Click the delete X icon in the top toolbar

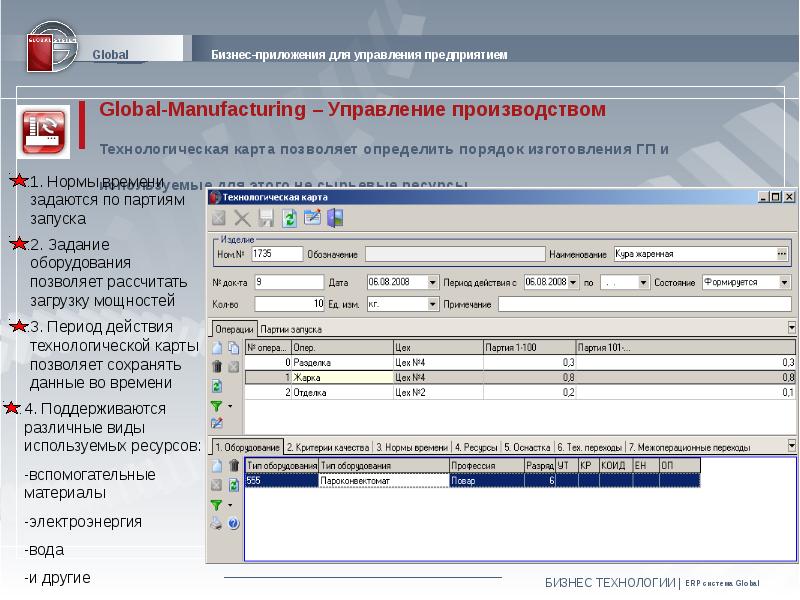click(242, 219)
